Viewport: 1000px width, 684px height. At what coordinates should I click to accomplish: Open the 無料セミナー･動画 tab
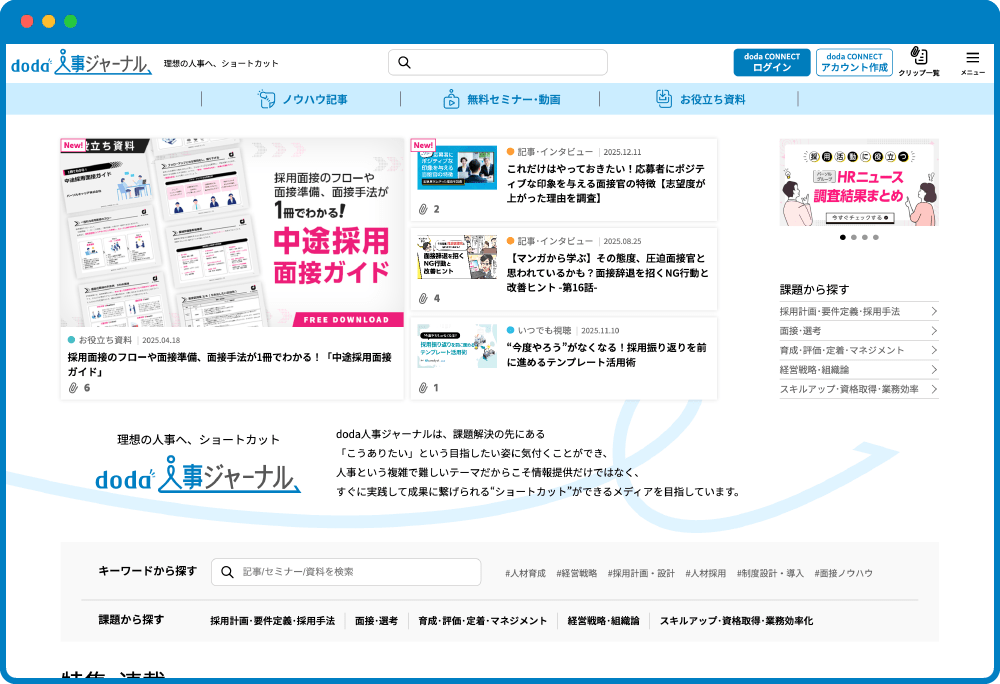(x=501, y=99)
